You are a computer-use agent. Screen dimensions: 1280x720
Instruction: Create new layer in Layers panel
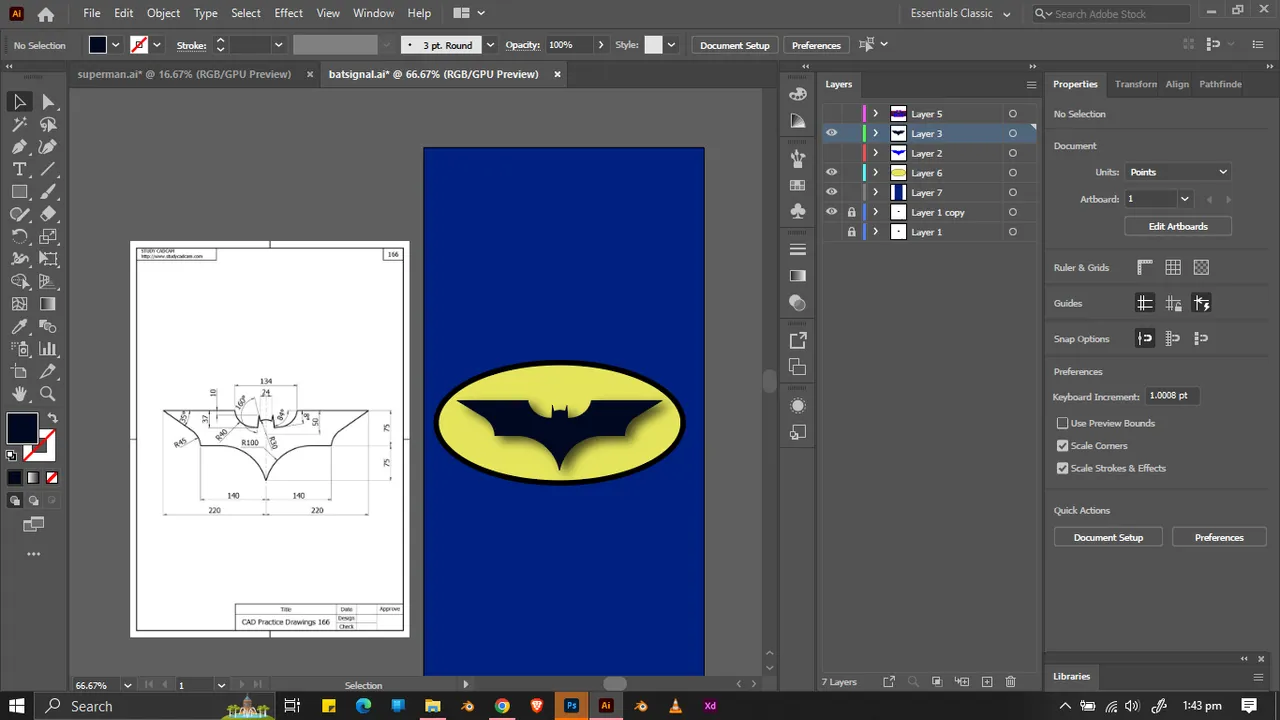(987, 682)
